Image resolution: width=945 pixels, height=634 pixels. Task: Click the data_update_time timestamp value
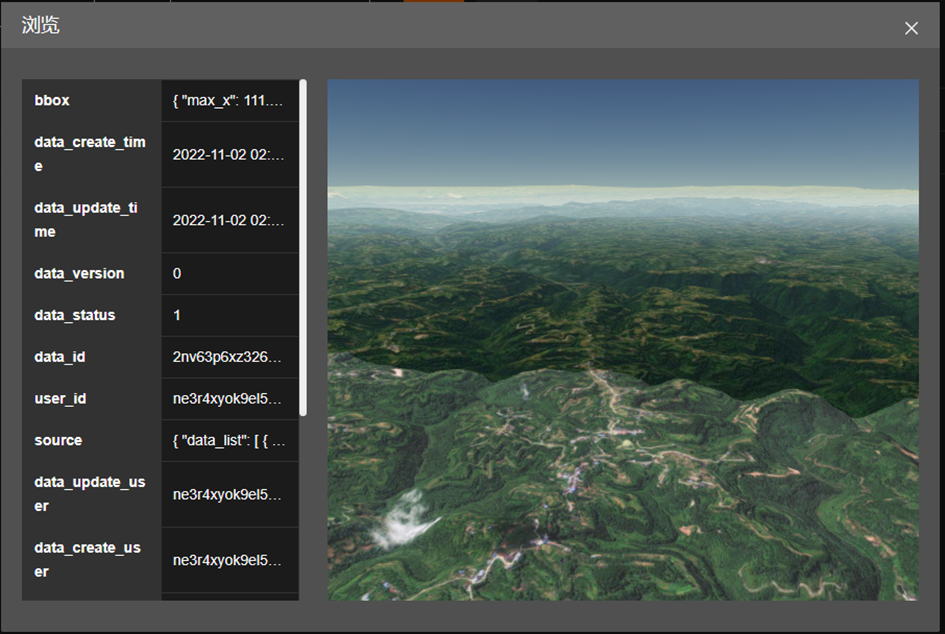tap(228, 220)
